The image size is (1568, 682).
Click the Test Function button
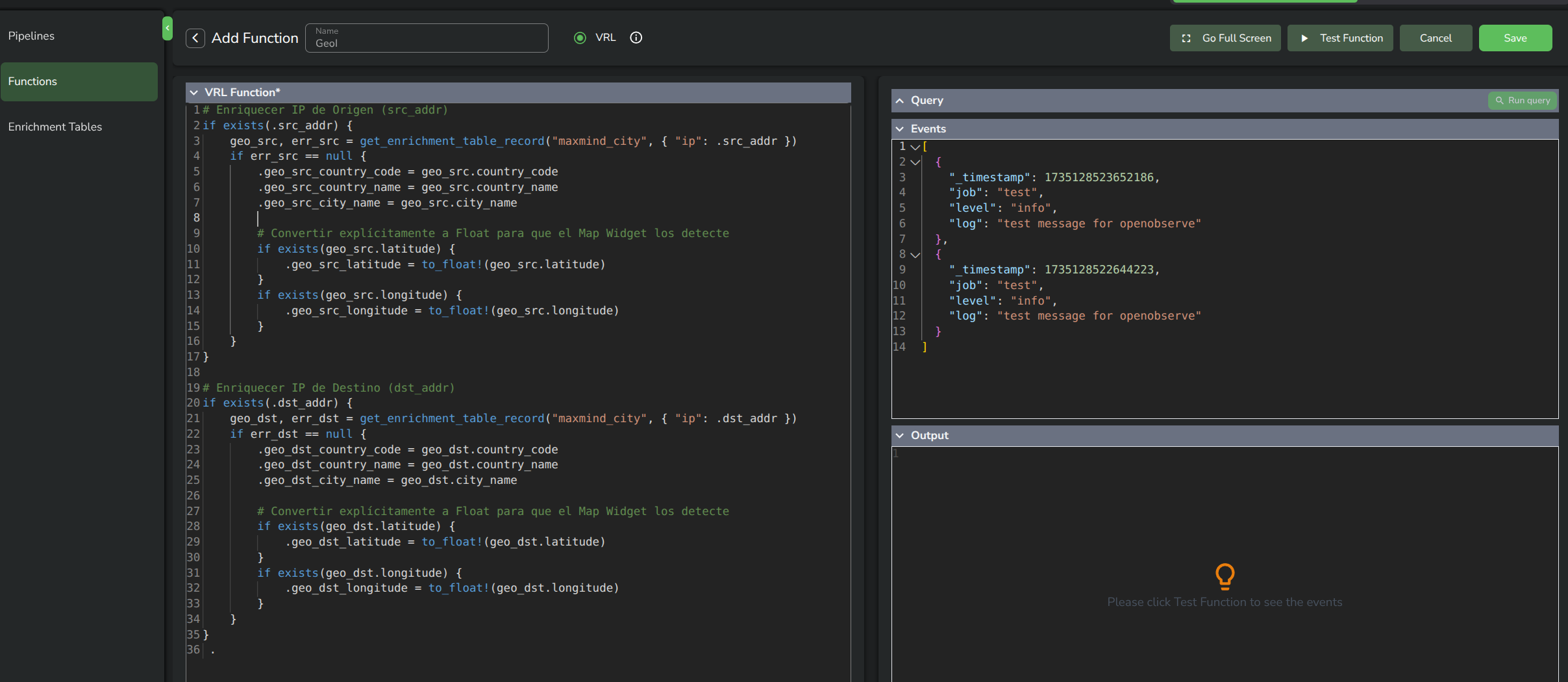point(1340,38)
